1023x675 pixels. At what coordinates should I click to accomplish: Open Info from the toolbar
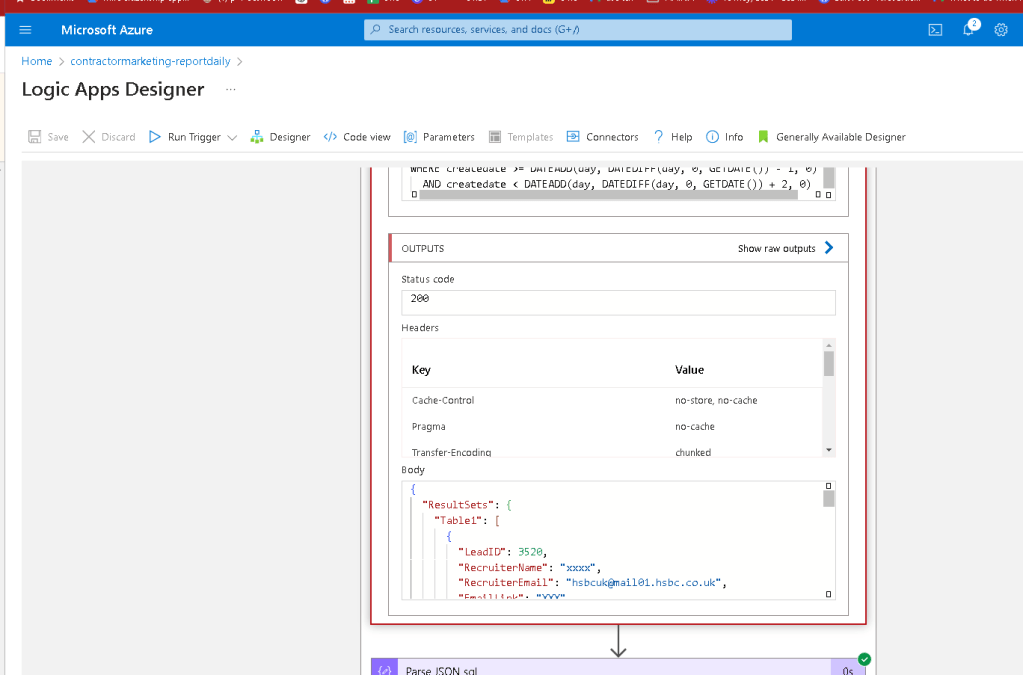point(725,137)
